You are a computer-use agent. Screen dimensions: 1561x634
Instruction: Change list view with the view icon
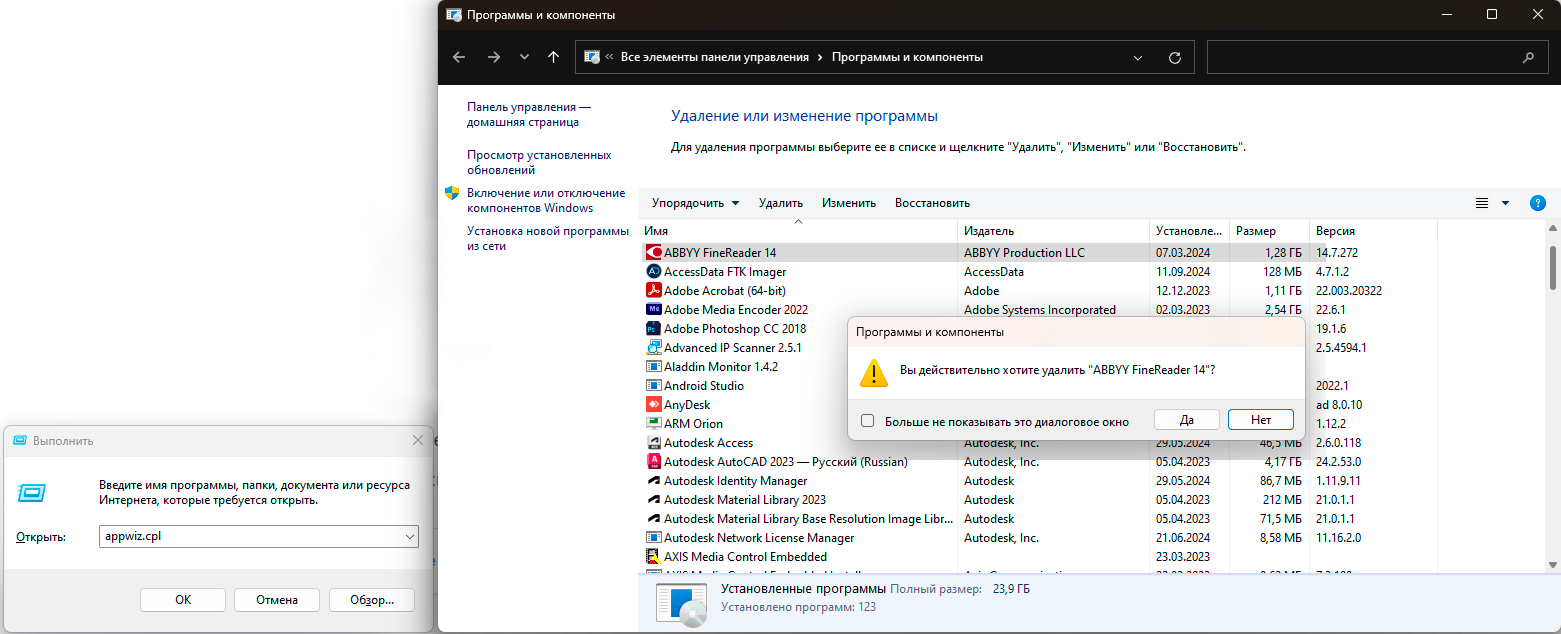pos(1482,203)
